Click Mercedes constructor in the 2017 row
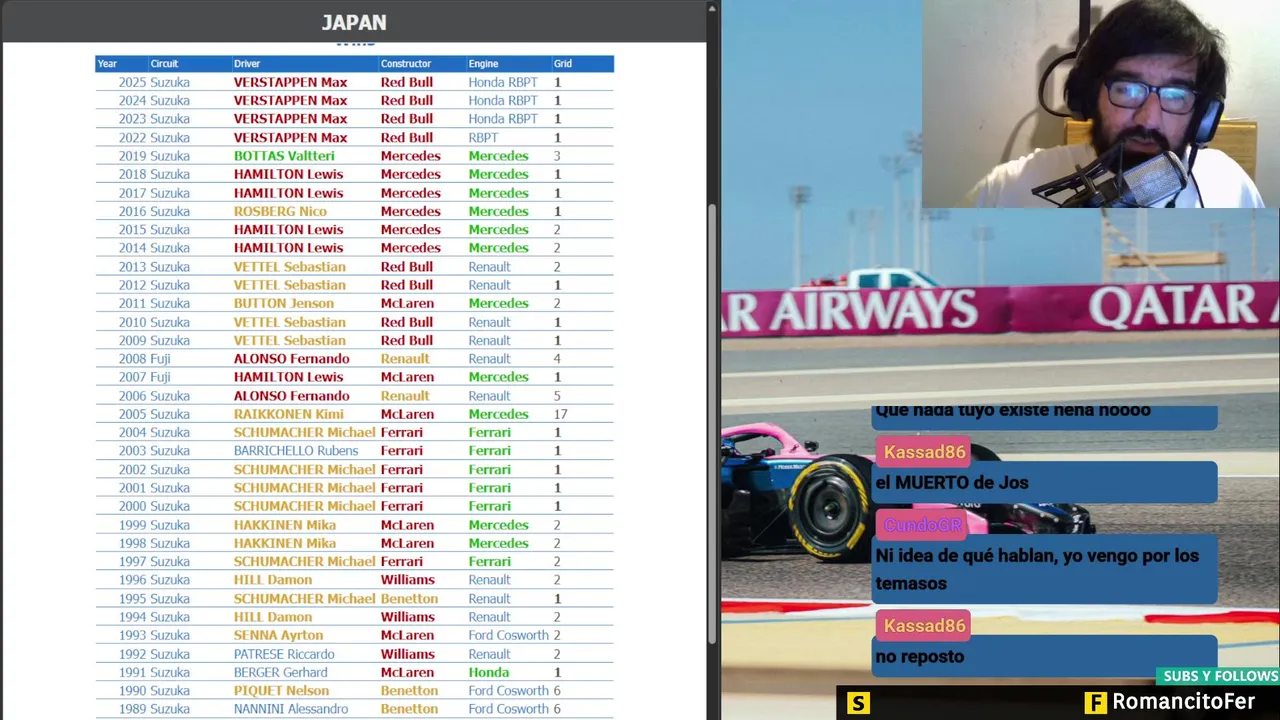 [410, 193]
